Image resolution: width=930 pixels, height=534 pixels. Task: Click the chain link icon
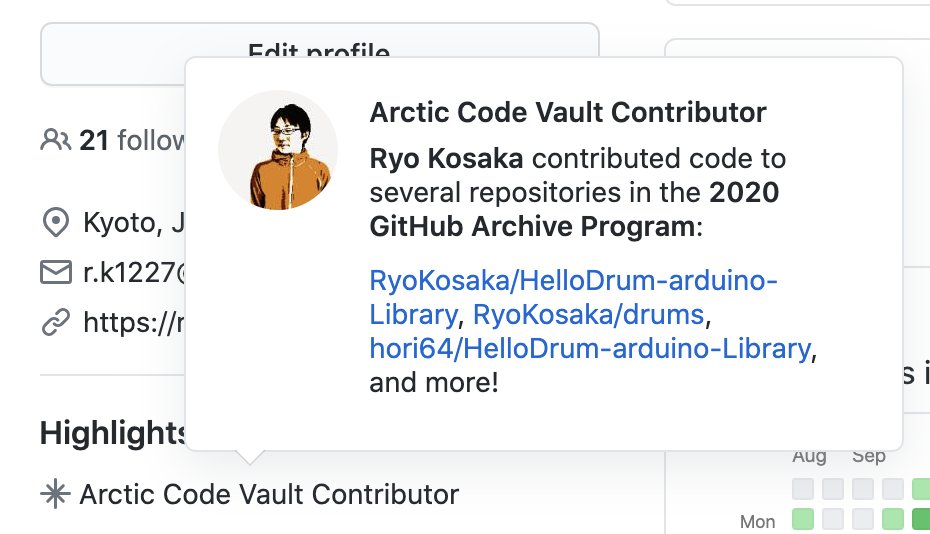click(x=54, y=321)
